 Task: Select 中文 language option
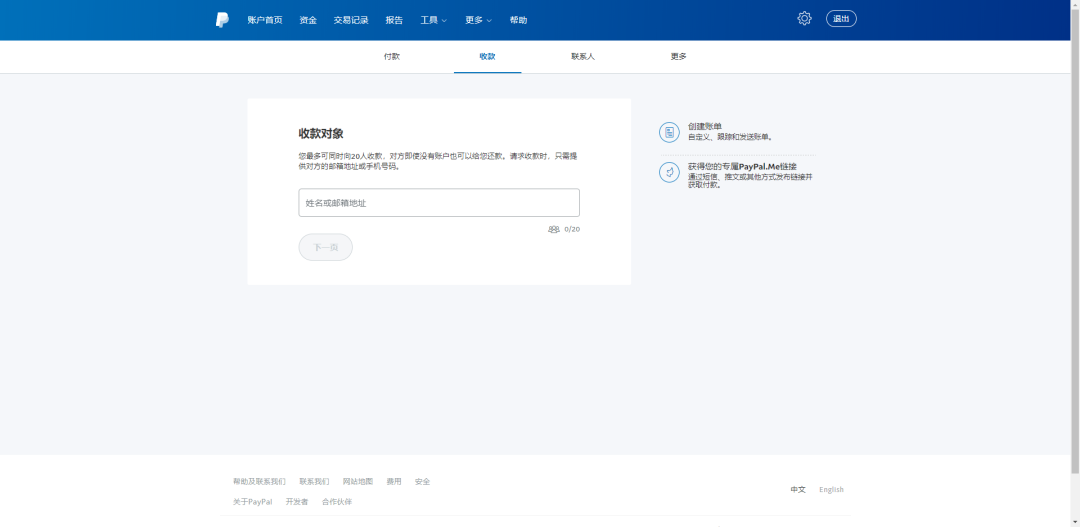click(x=798, y=490)
